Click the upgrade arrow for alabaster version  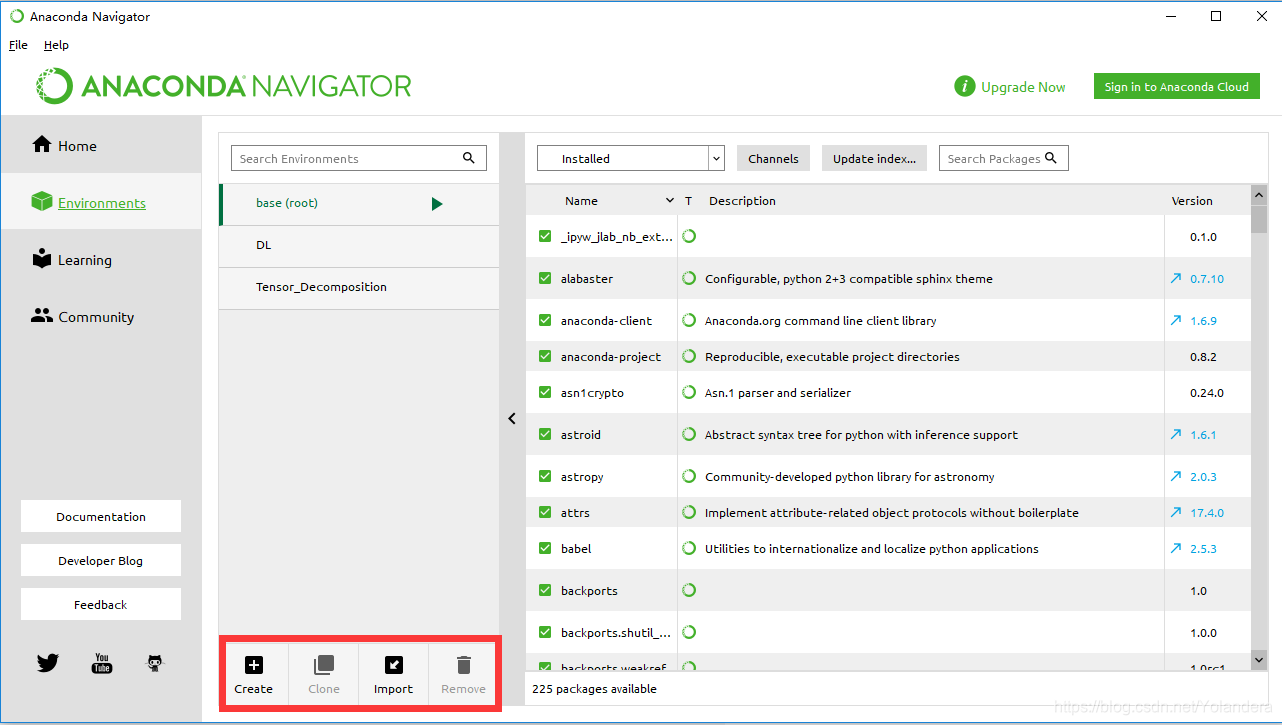tap(1176, 279)
